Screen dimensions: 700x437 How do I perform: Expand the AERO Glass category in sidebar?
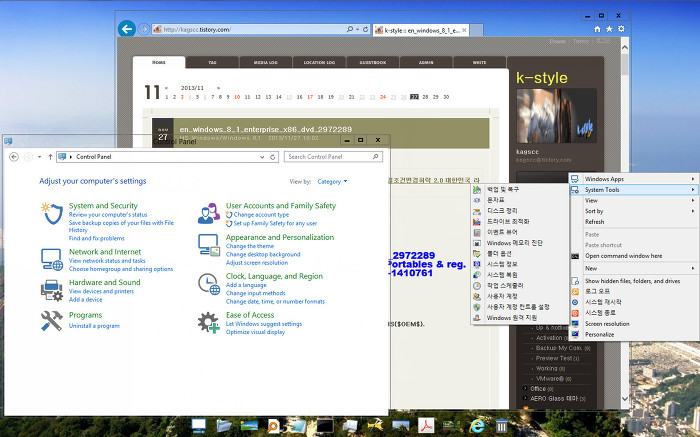coord(525,398)
